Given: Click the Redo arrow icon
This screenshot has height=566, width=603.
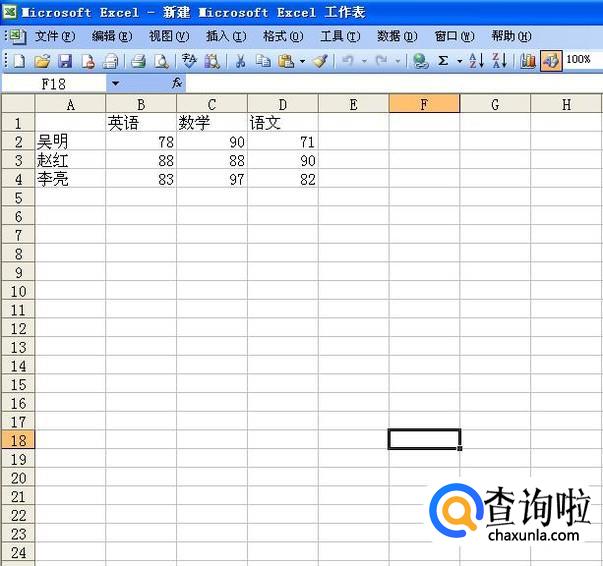Looking at the screenshot, I should 381,61.
